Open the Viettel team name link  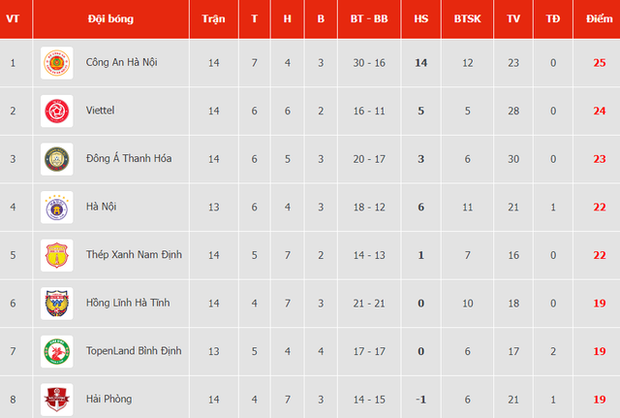(102, 111)
